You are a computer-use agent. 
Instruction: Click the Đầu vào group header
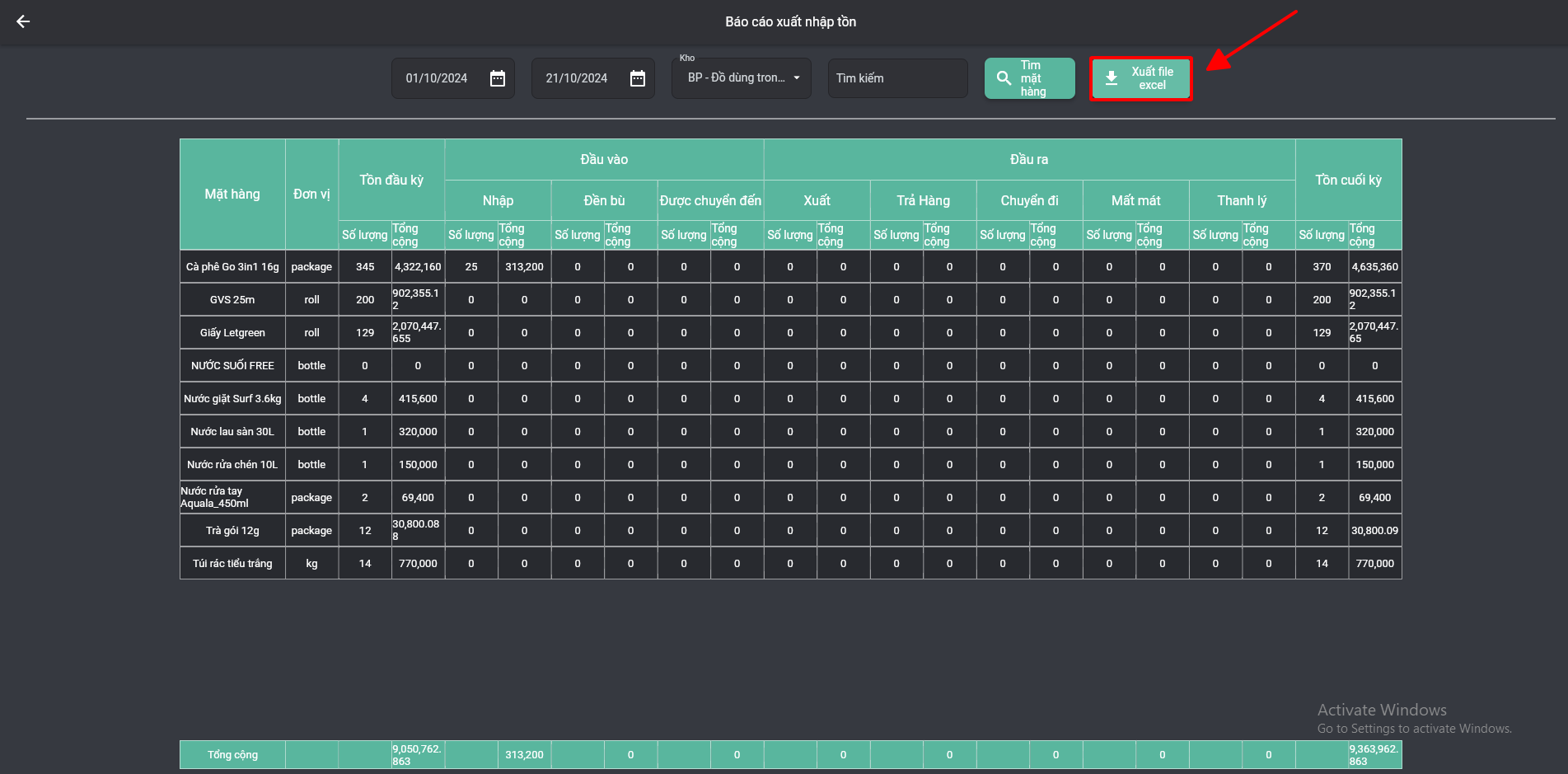(604, 159)
